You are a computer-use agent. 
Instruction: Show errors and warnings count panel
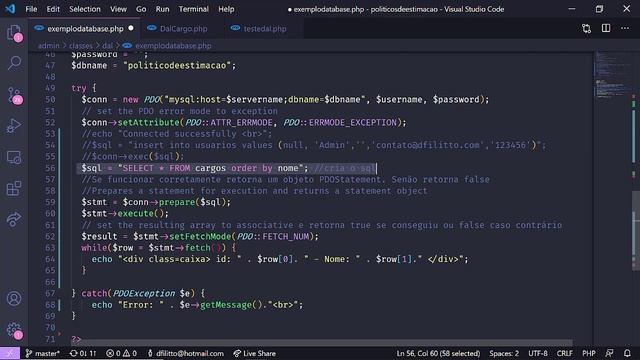(x=121, y=353)
